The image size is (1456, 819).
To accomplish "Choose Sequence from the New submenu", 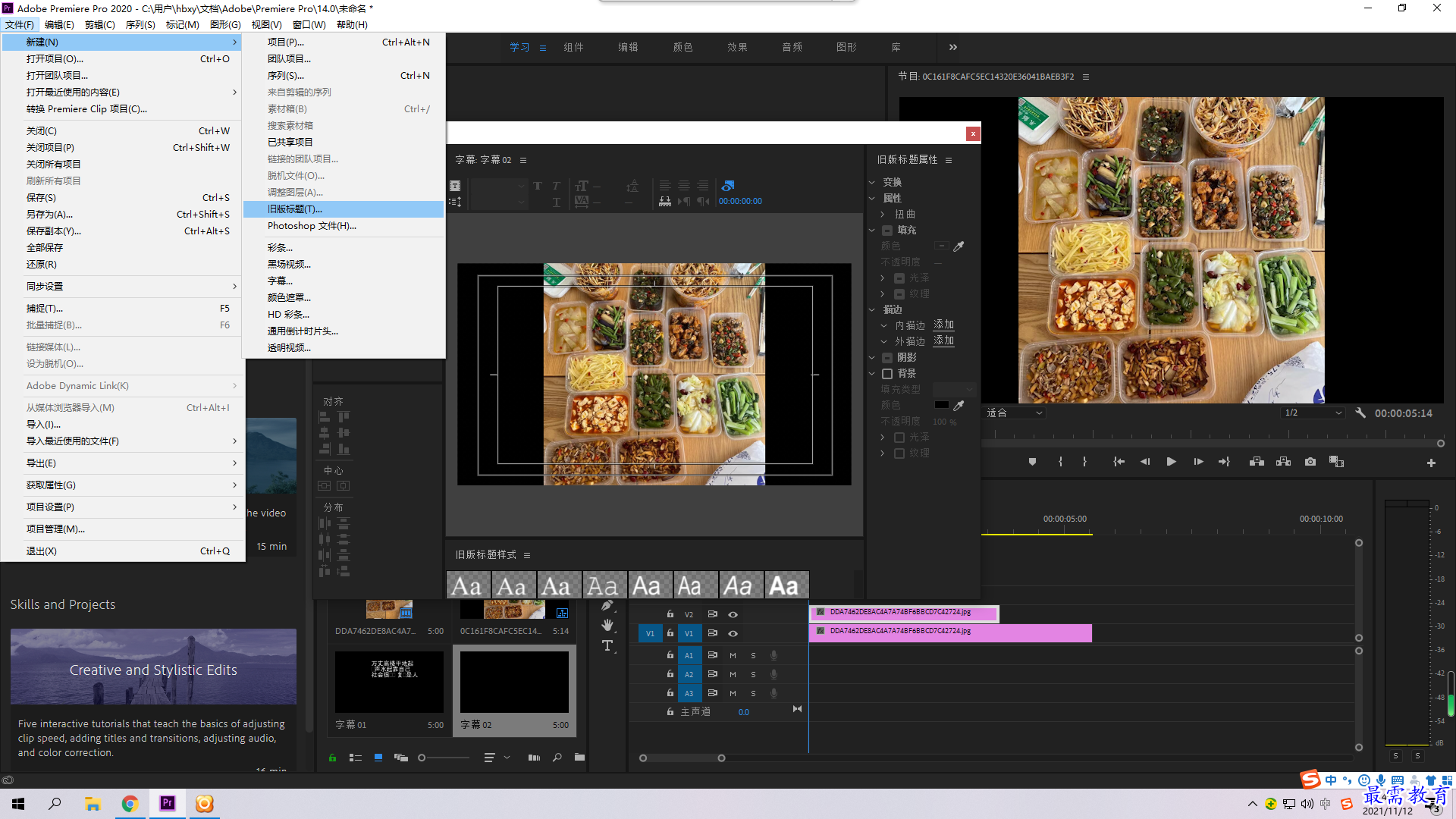I will tap(344, 76).
